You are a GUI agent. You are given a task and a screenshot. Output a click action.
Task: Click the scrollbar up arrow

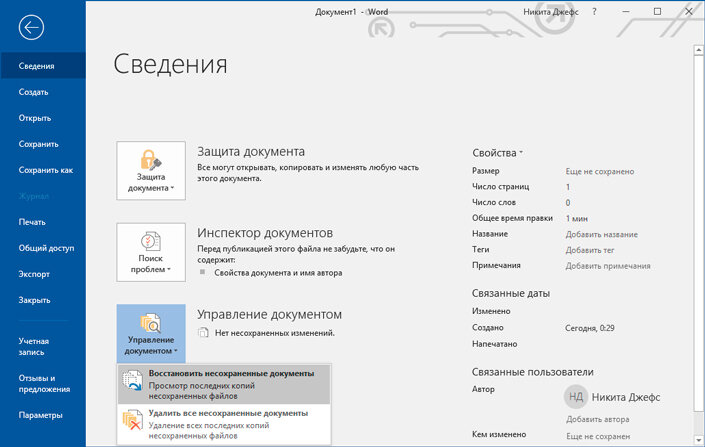tap(699, 50)
